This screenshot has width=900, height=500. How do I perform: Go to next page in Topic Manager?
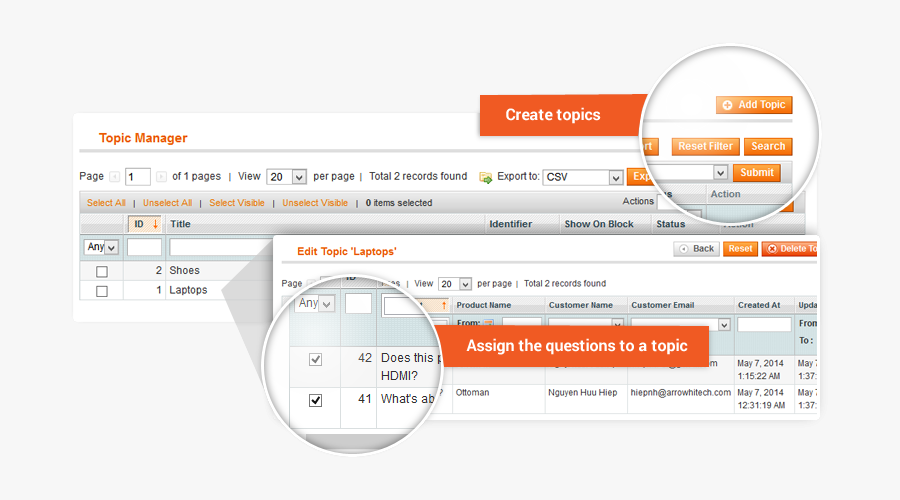point(161,177)
